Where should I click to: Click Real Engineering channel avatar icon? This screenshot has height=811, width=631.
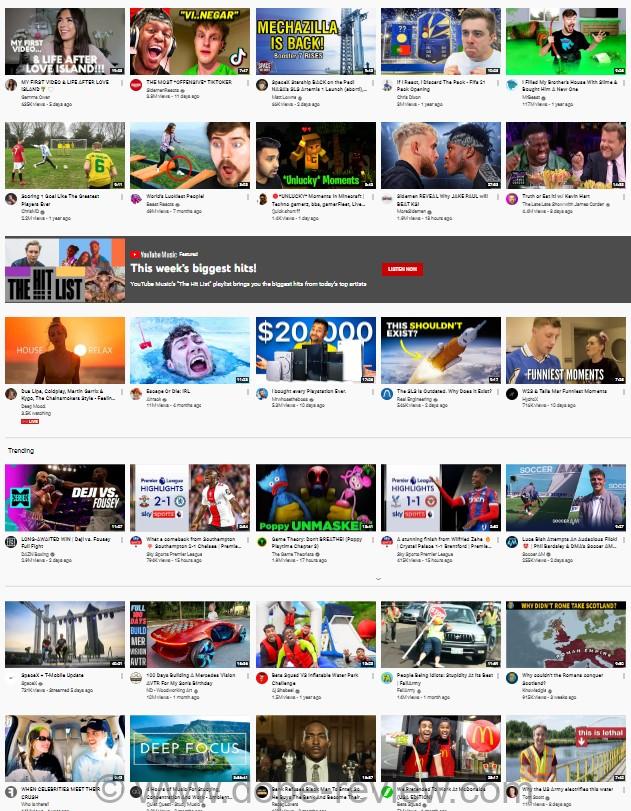pos(386,394)
